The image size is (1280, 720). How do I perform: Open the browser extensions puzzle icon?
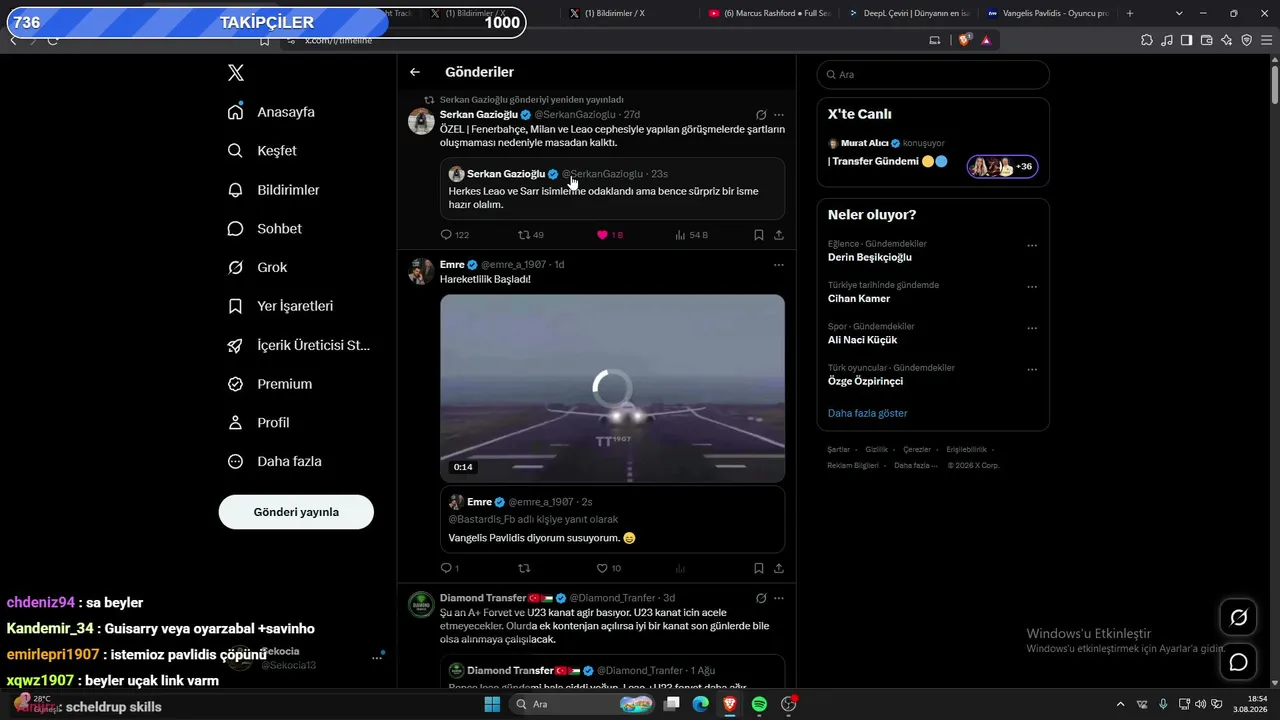tap(1147, 40)
